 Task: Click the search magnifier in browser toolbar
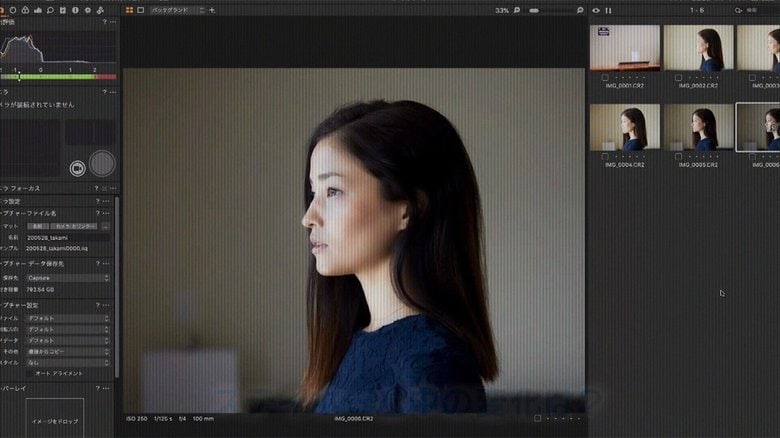click(x=739, y=10)
